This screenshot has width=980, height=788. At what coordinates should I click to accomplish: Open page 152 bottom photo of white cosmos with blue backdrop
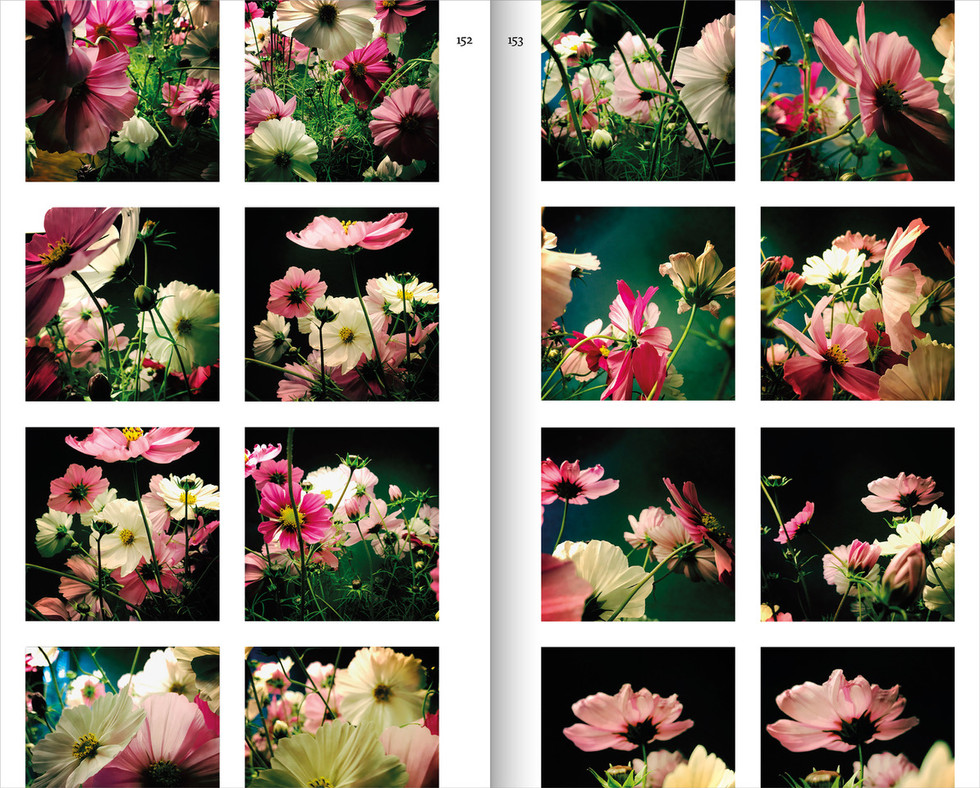[122, 717]
